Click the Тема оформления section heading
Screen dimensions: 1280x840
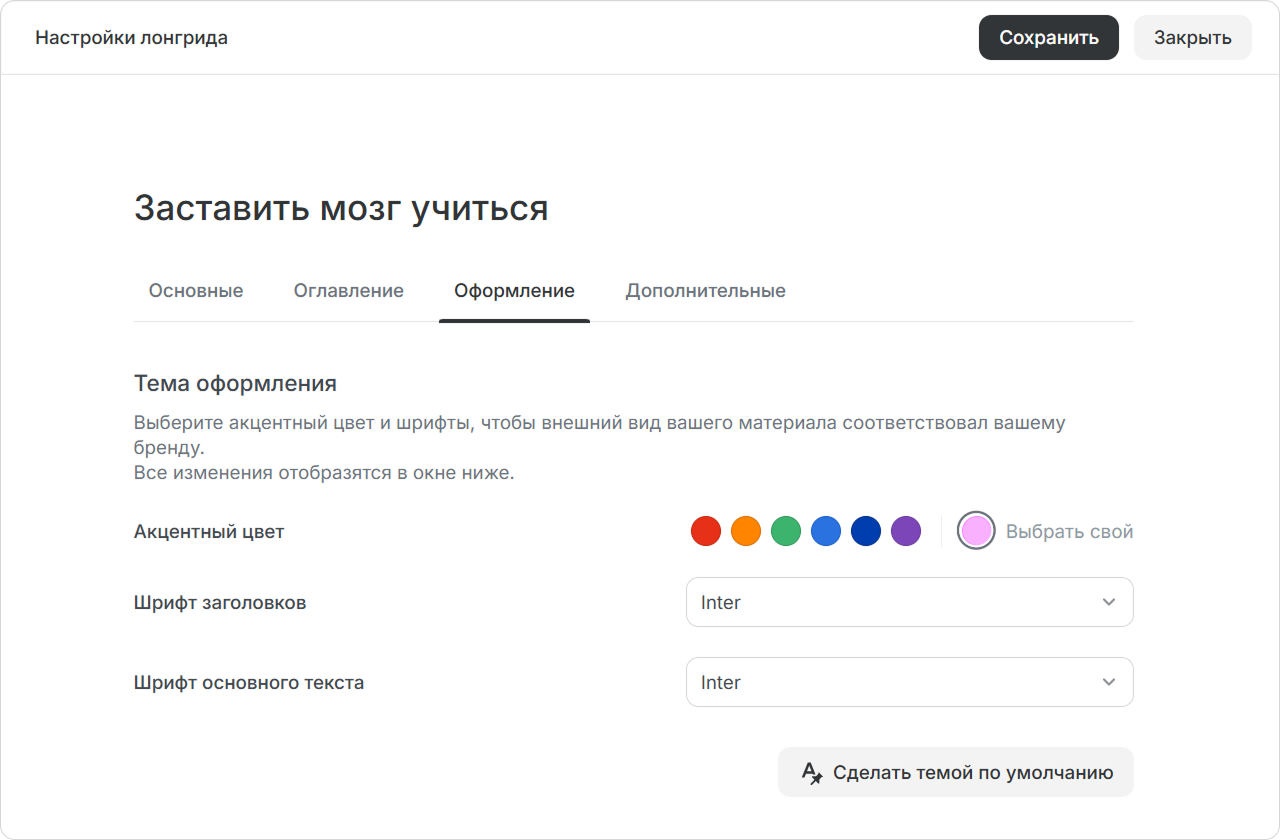click(235, 383)
